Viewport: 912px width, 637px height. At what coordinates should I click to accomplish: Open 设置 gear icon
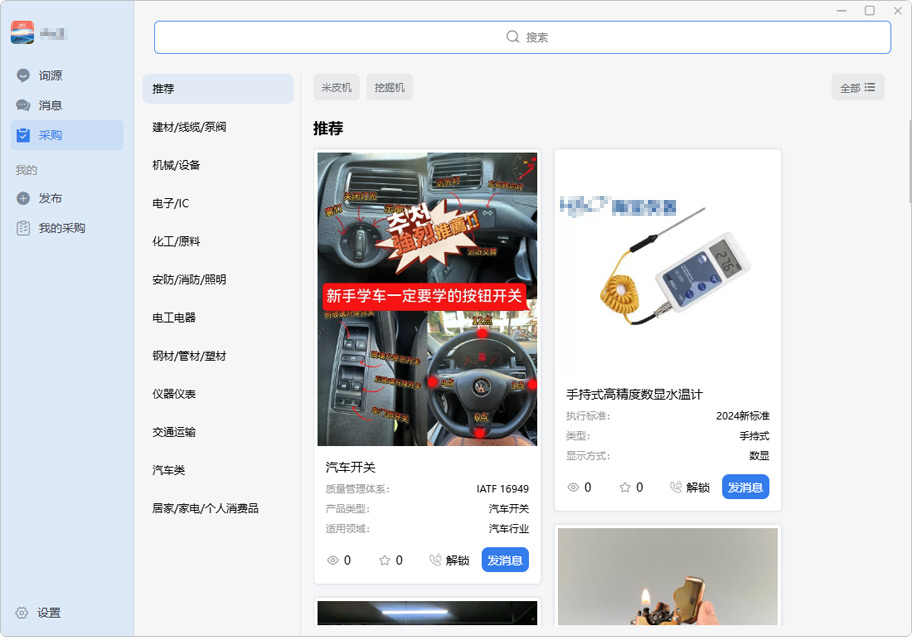pyautogui.click(x=21, y=613)
